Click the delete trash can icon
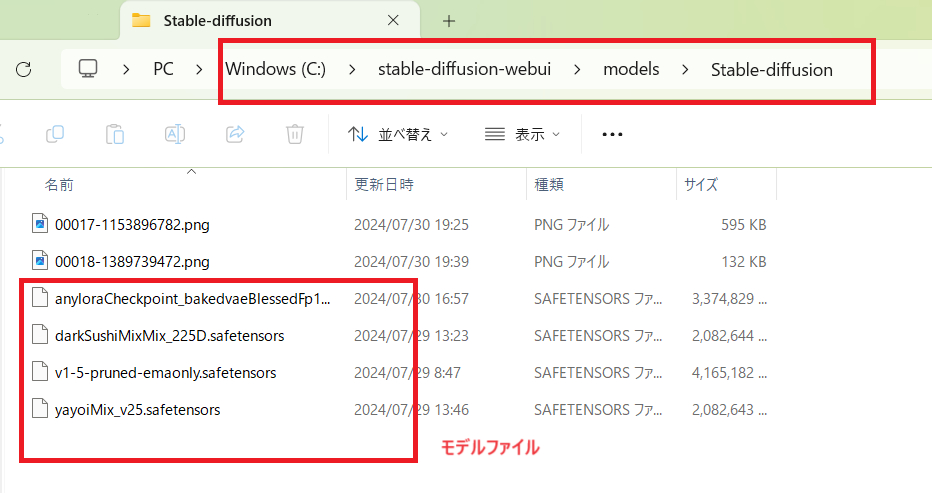The width and height of the screenshot is (932, 493). (295, 134)
